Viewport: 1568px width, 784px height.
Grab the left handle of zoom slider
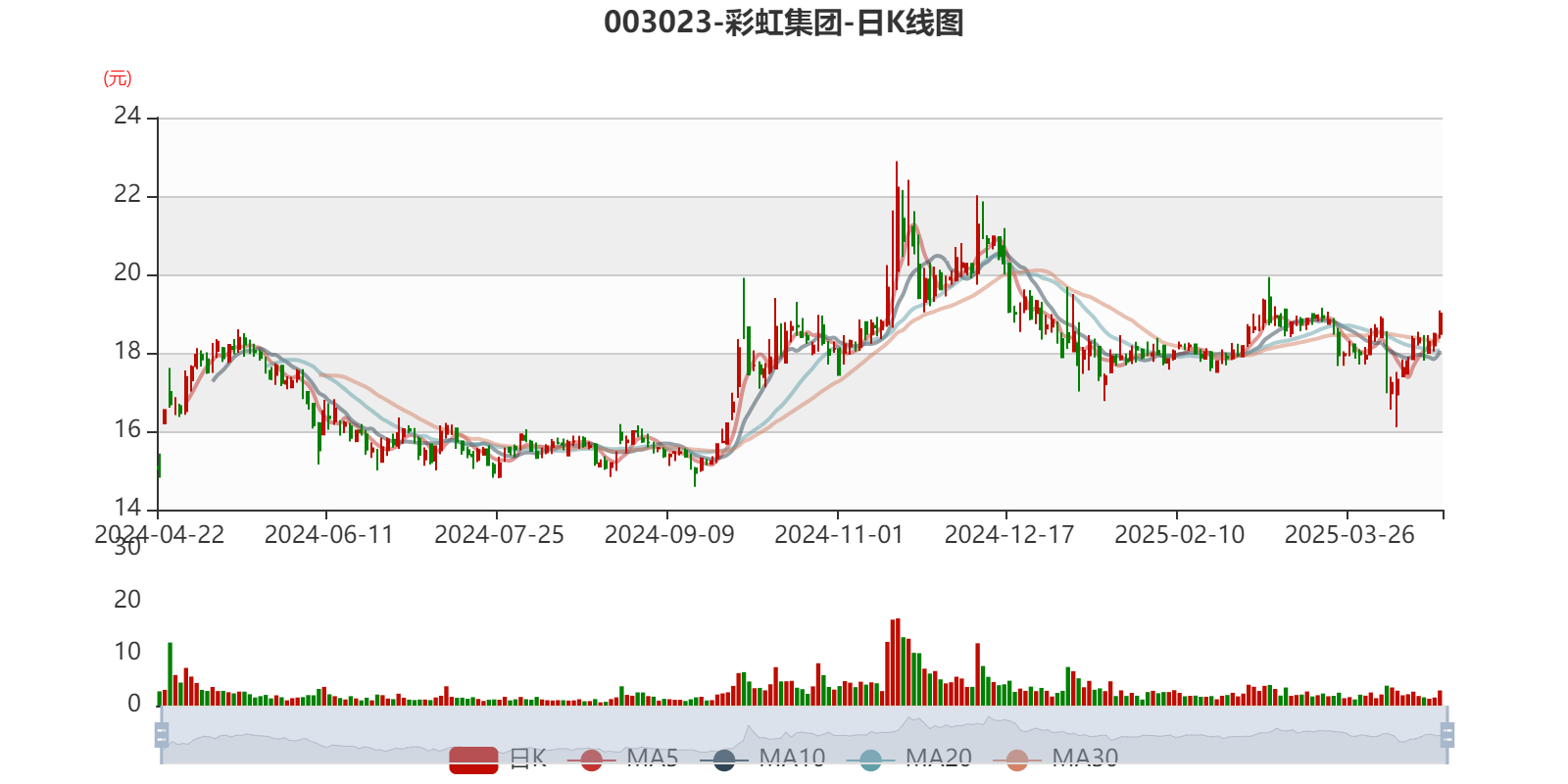[162, 735]
